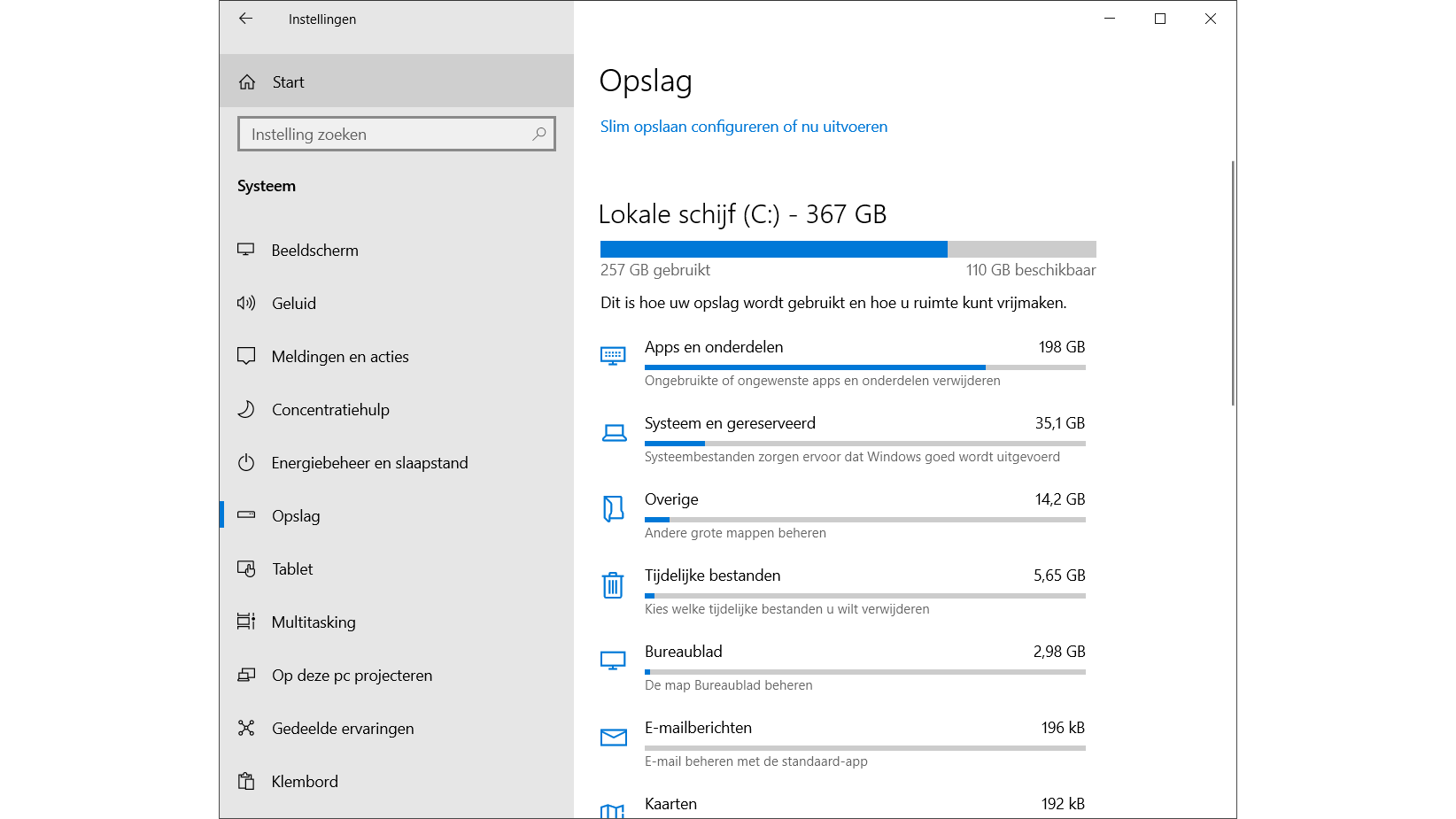Go to Multitasking settings
The width and height of the screenshot is (1456, 819).
tap(314, 622)
